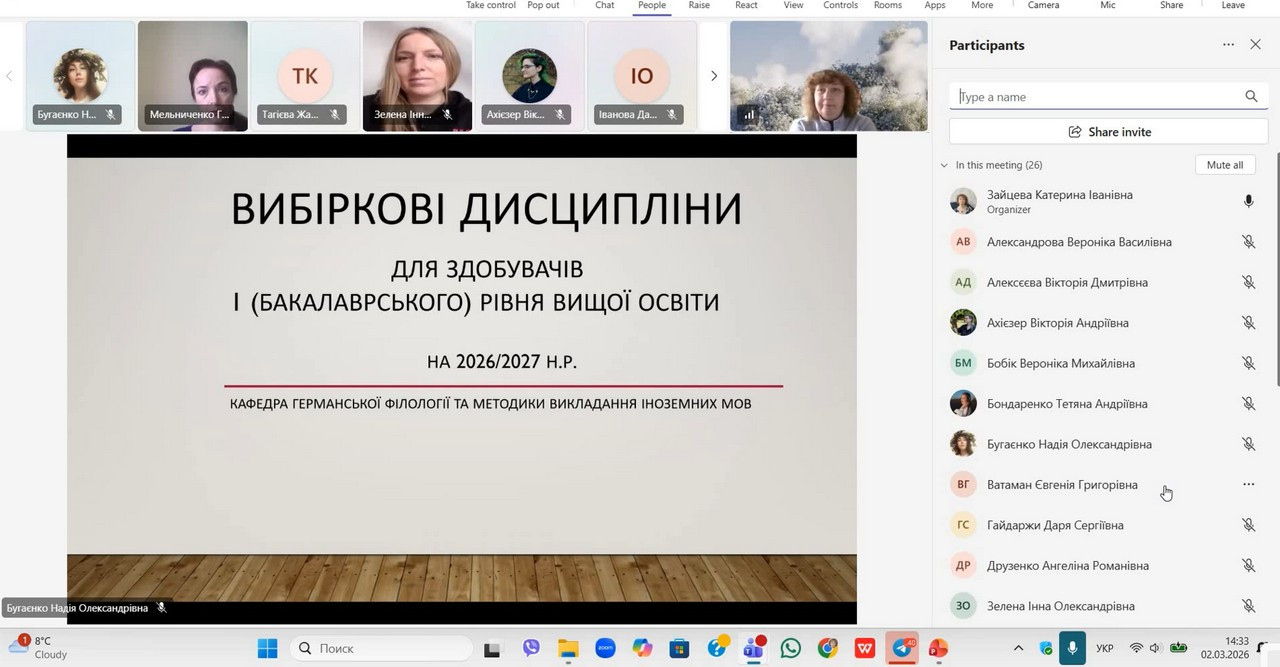The height and width of the screenshot is (667, 1280).
Task: Open the Rooms menu item
Action: pyautogui.click(x=888, y=6)
